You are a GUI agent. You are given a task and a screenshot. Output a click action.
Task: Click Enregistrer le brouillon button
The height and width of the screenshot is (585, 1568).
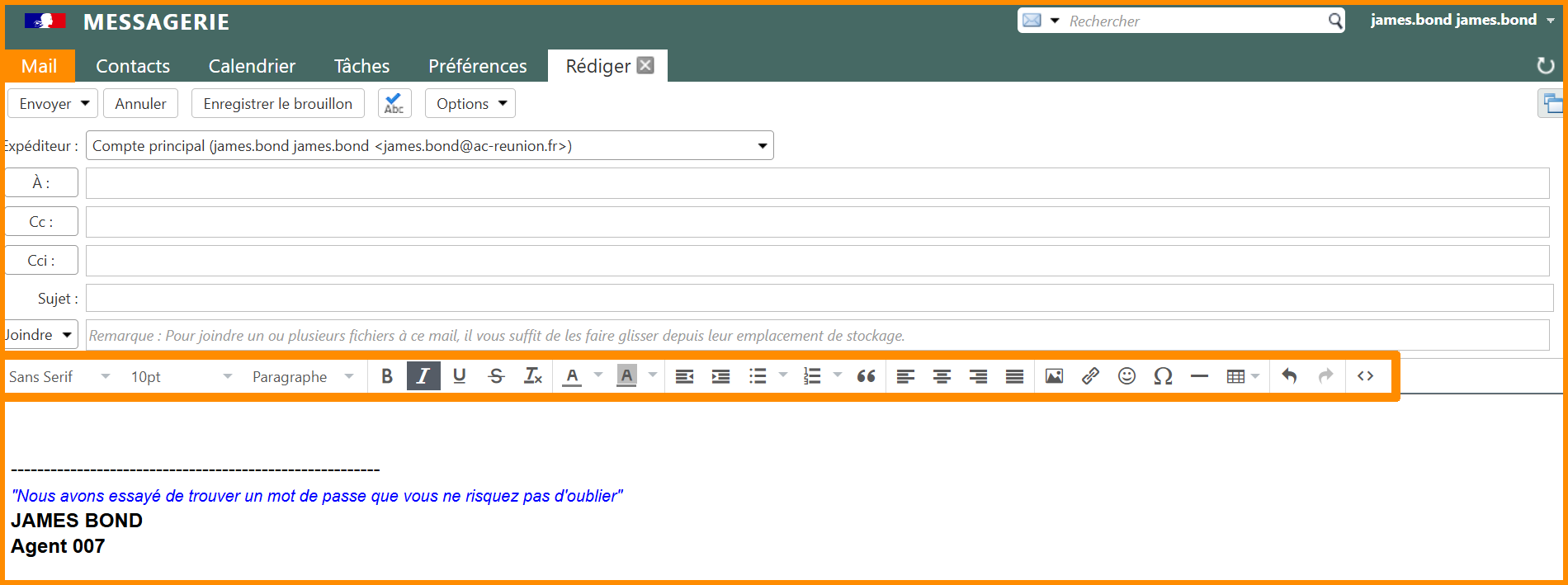click(x=277, y=104)
